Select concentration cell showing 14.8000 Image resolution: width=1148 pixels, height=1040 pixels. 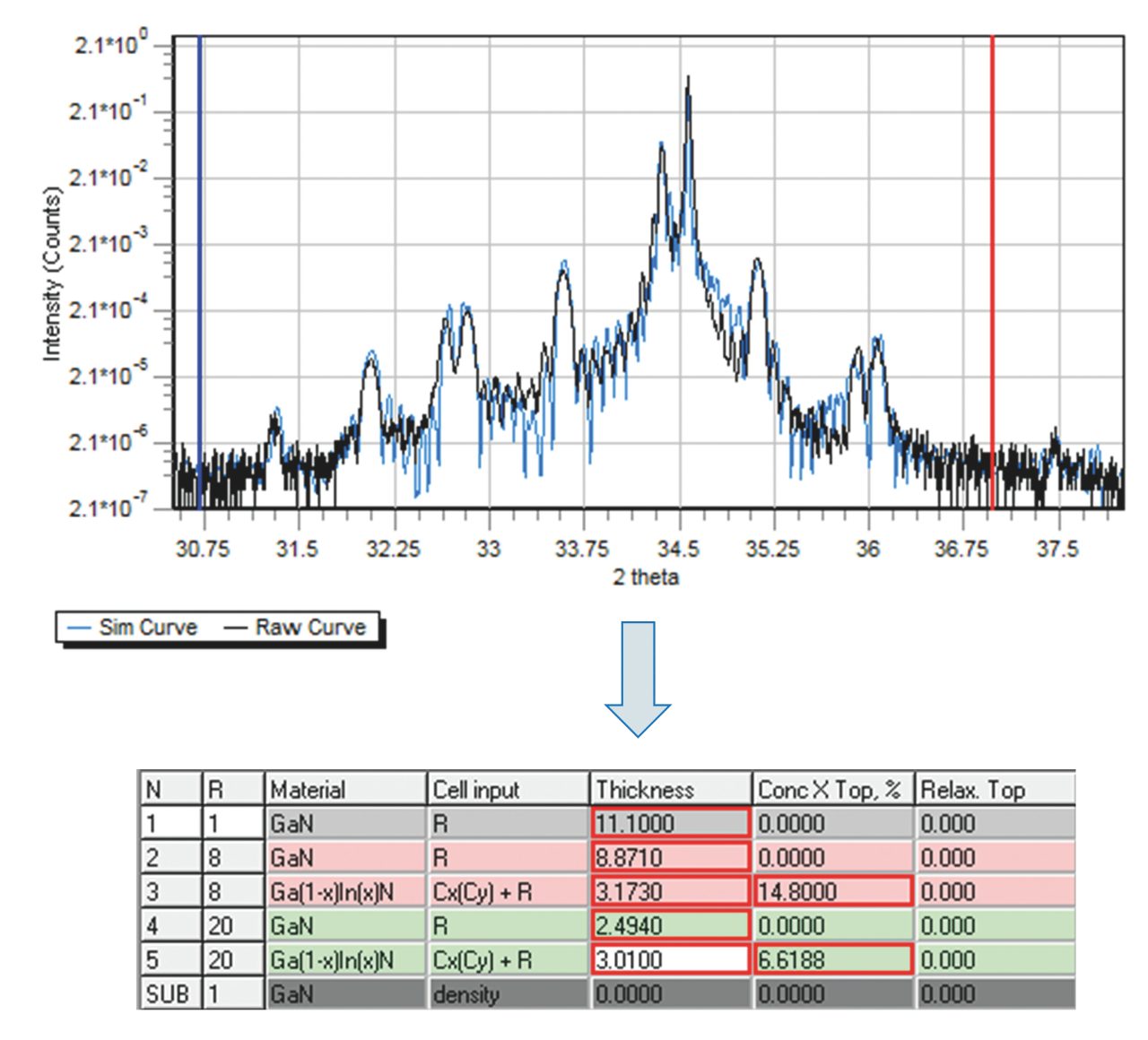(832, 891)
